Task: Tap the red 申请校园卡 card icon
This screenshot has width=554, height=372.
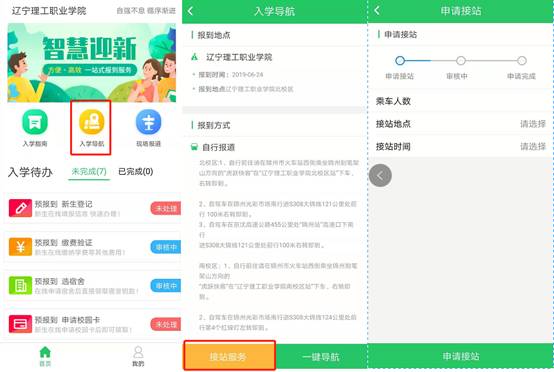Action: (20, 324)
